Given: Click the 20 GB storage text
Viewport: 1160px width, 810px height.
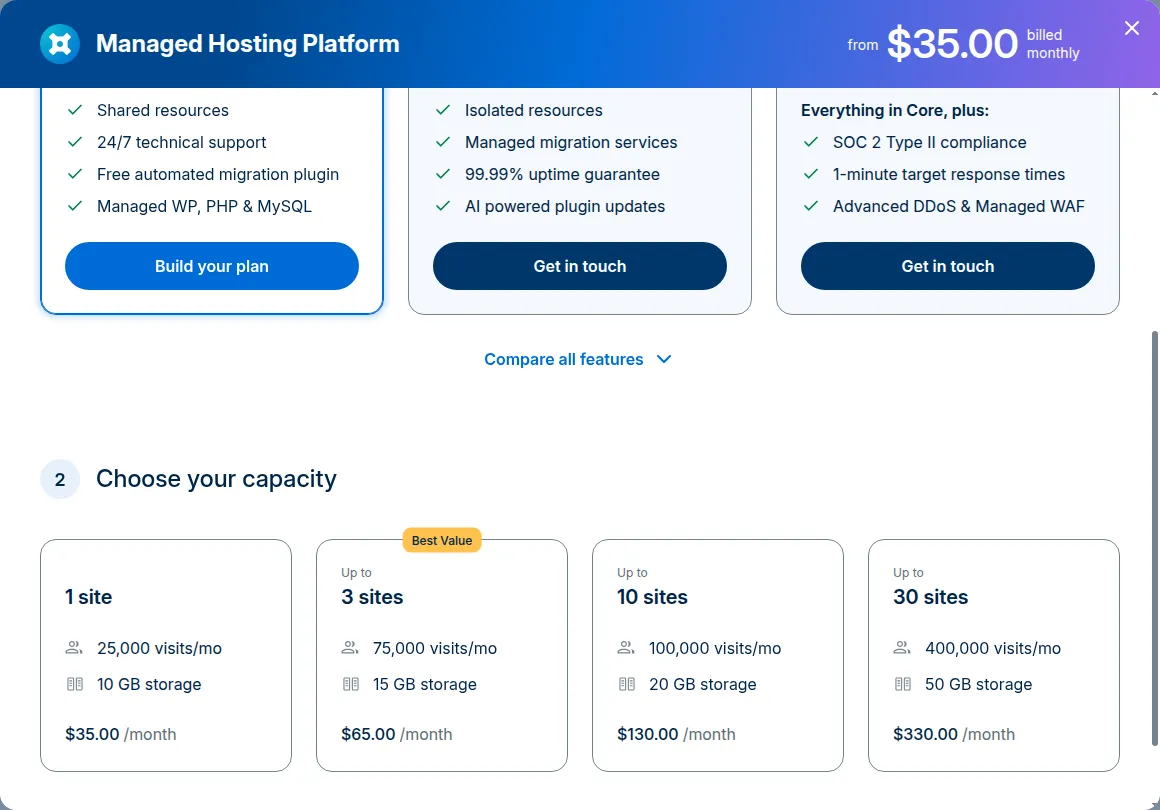Looking at the screenshot, I should point(703,685).
